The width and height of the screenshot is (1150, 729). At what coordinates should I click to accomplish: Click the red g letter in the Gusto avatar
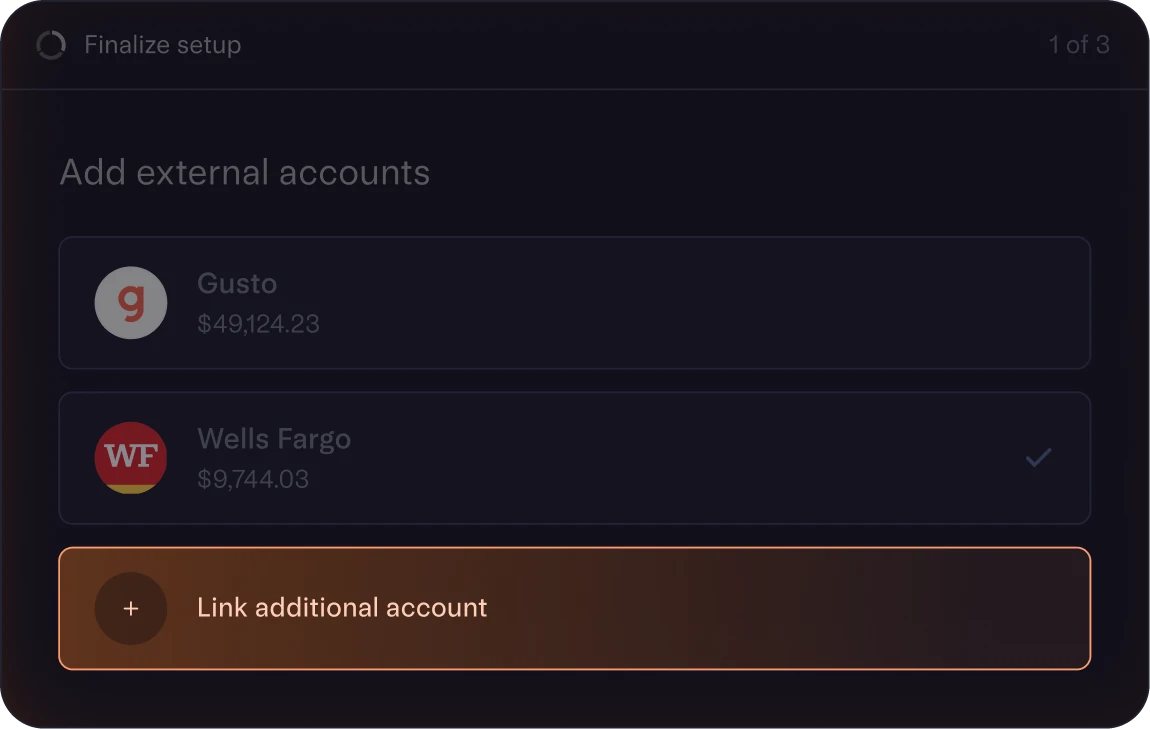[131, 302]
